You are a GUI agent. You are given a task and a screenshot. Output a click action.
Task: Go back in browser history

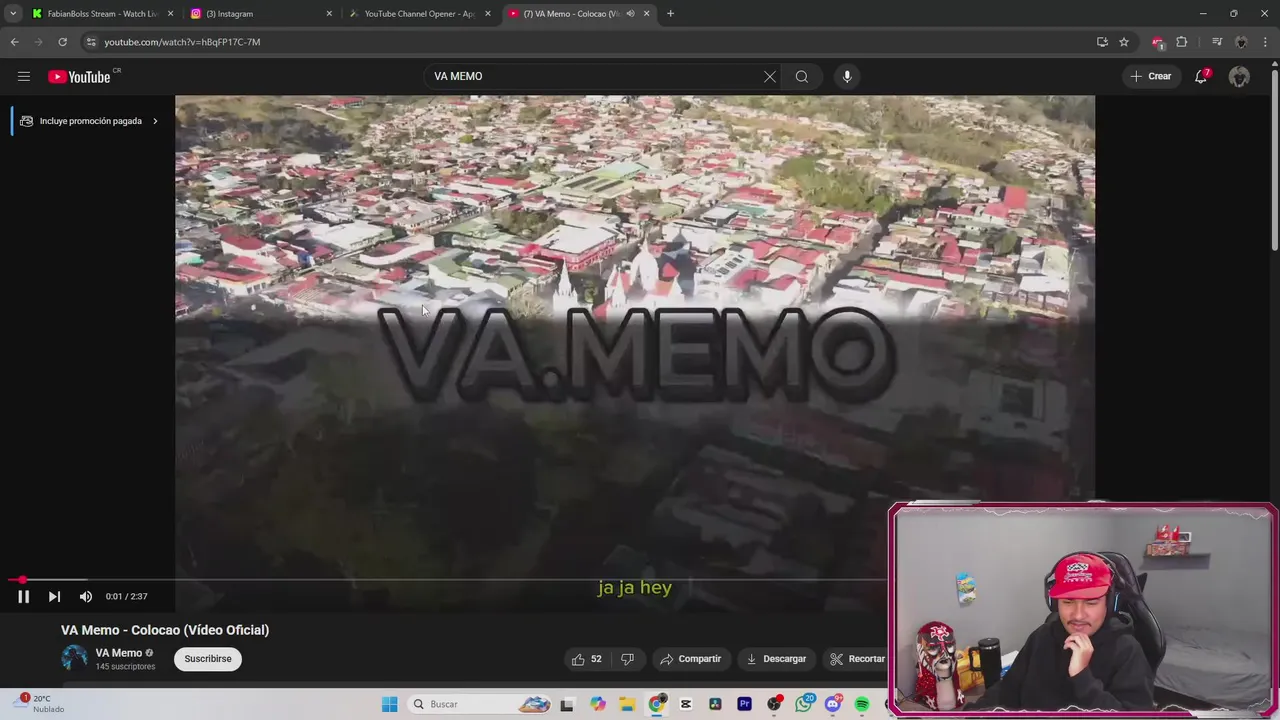coord(14,42)
